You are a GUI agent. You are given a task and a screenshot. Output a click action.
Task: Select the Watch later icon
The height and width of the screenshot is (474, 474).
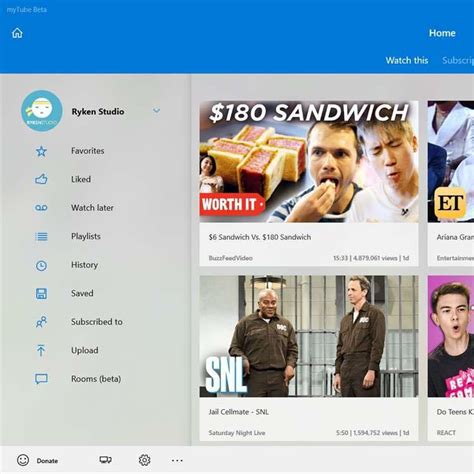41,208
